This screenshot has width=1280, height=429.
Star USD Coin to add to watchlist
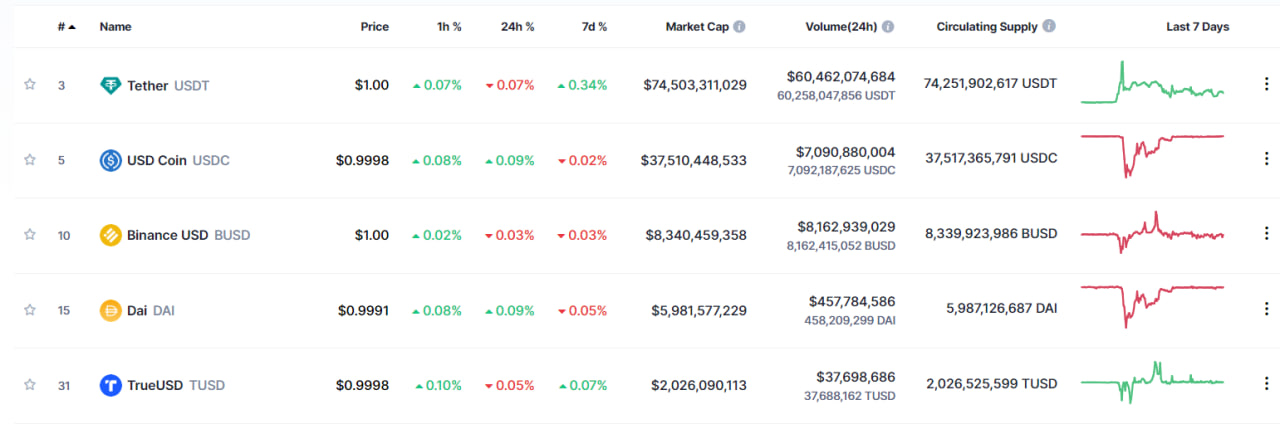tap(30, 160)
